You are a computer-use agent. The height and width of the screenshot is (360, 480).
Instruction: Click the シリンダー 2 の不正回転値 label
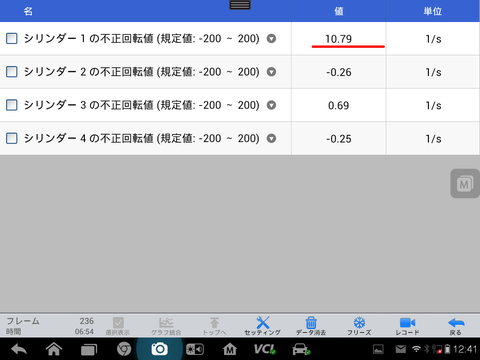89,72
